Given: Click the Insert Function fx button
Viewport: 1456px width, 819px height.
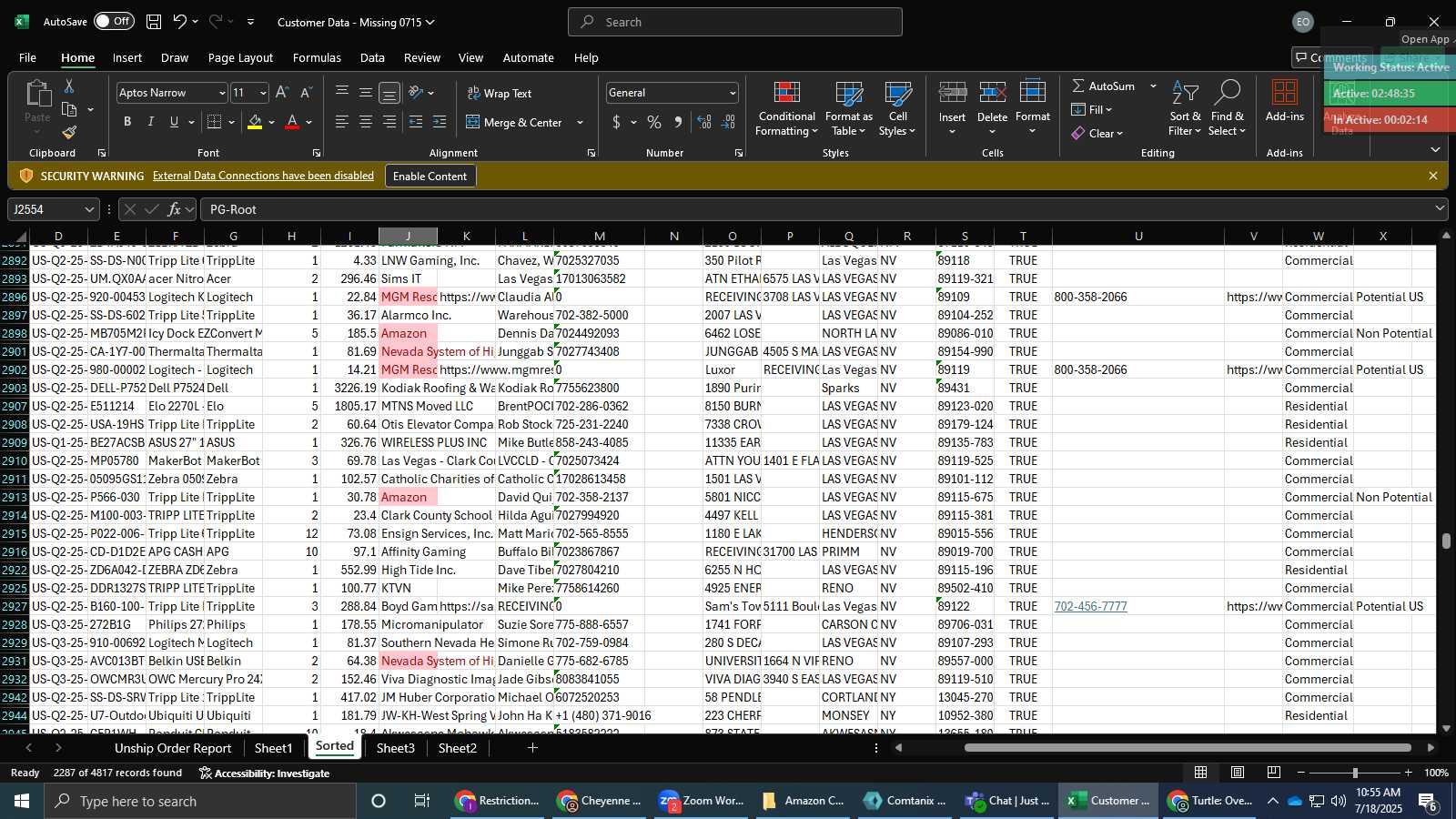Looking at the screenshot, I should (174, 209).
